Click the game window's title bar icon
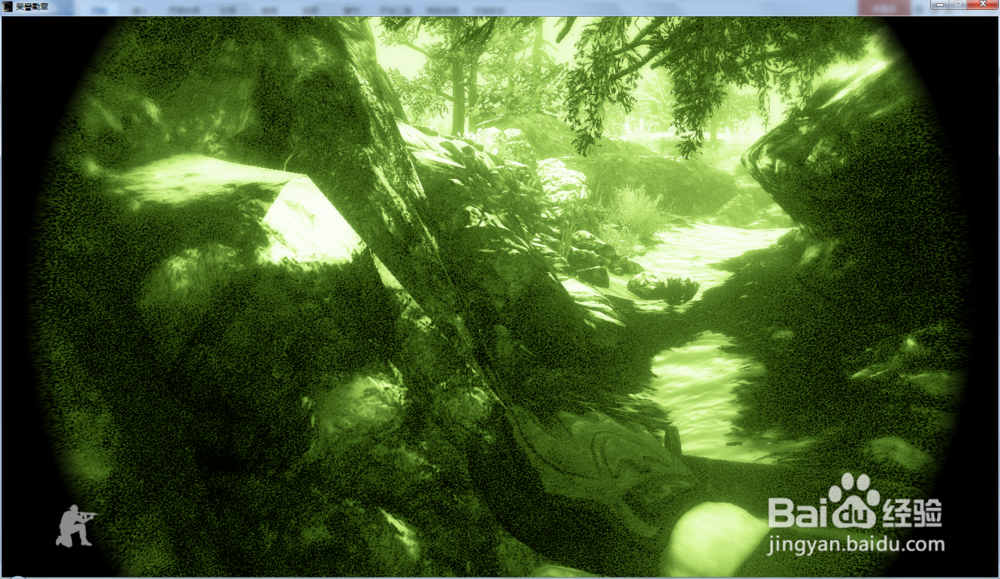The image size is (1000, 579). 8,6
